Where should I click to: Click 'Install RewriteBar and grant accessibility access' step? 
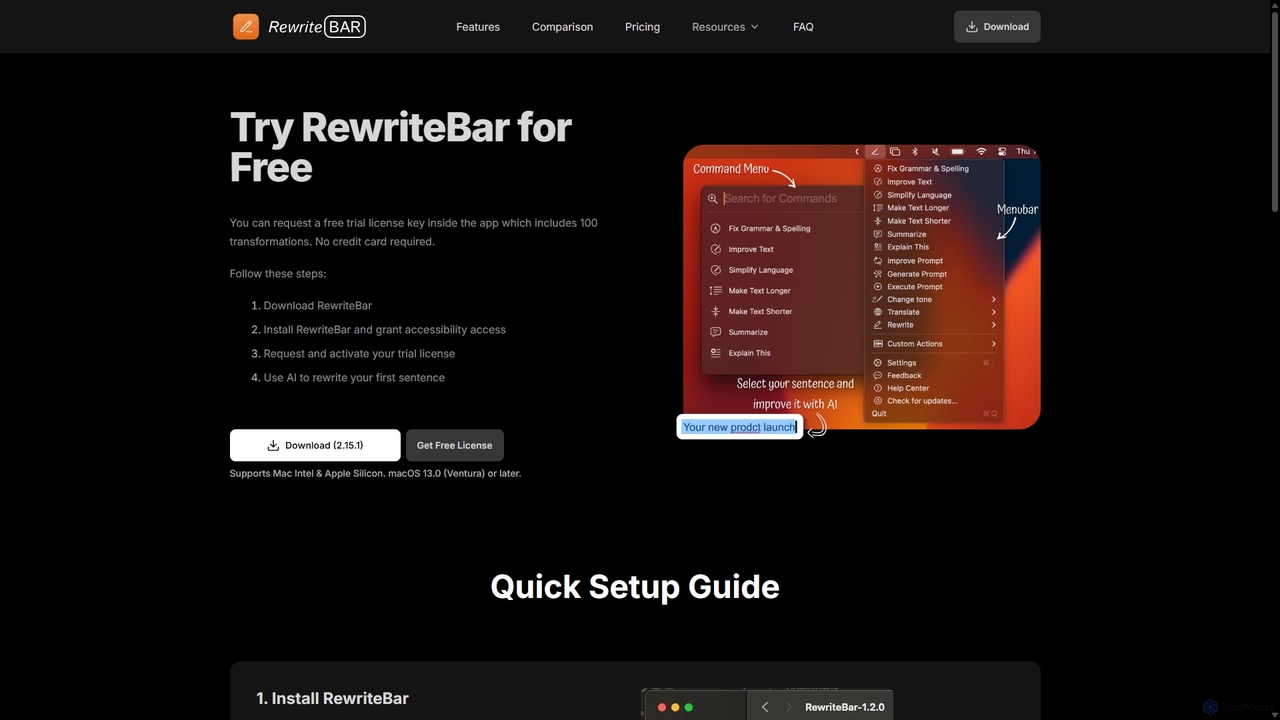point(385,330)
